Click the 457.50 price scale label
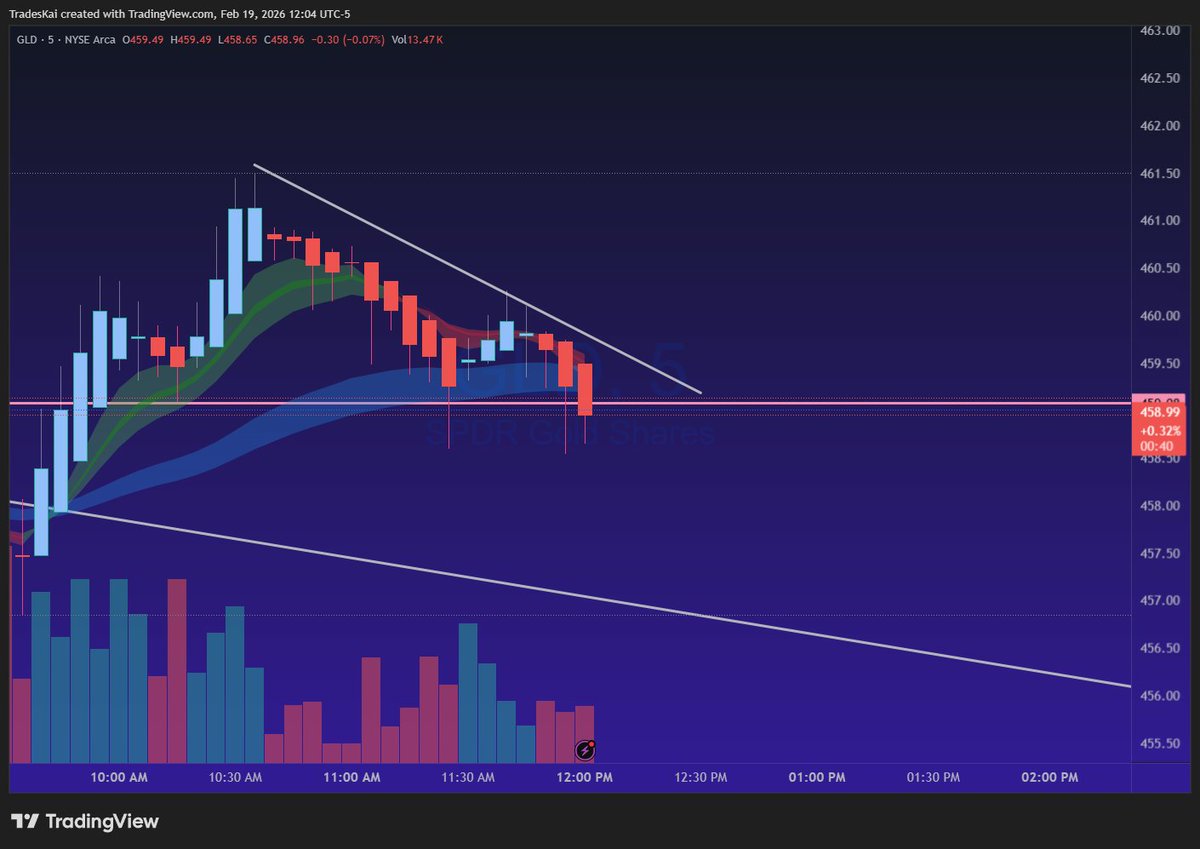This screenshot has width=1200, height=849. click(x=1161, y=553)
